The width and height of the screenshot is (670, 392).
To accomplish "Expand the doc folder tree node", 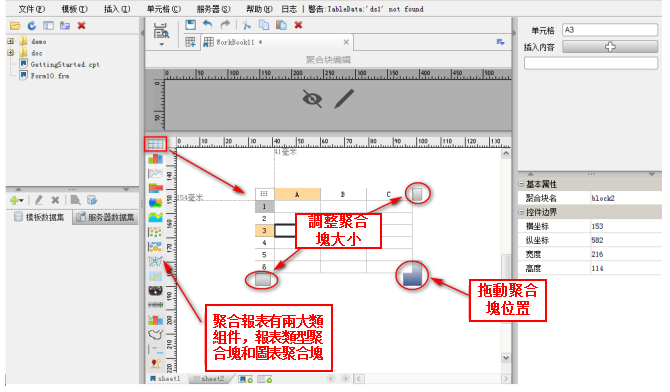I will pos(11,53).
